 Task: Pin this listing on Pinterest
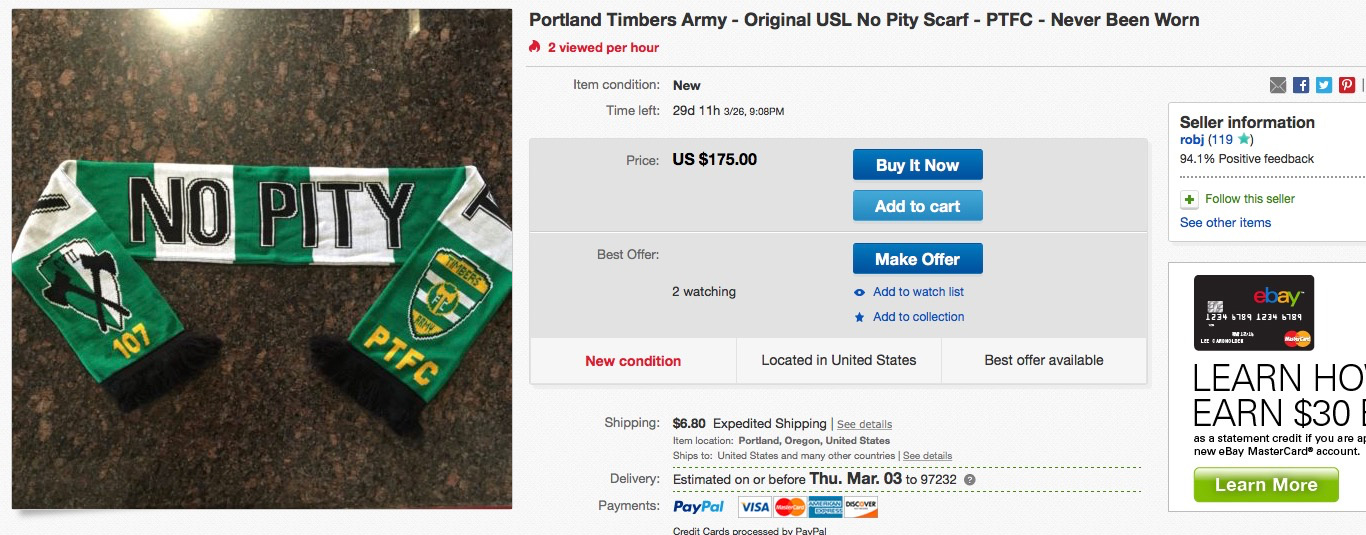coord(1347,85)
